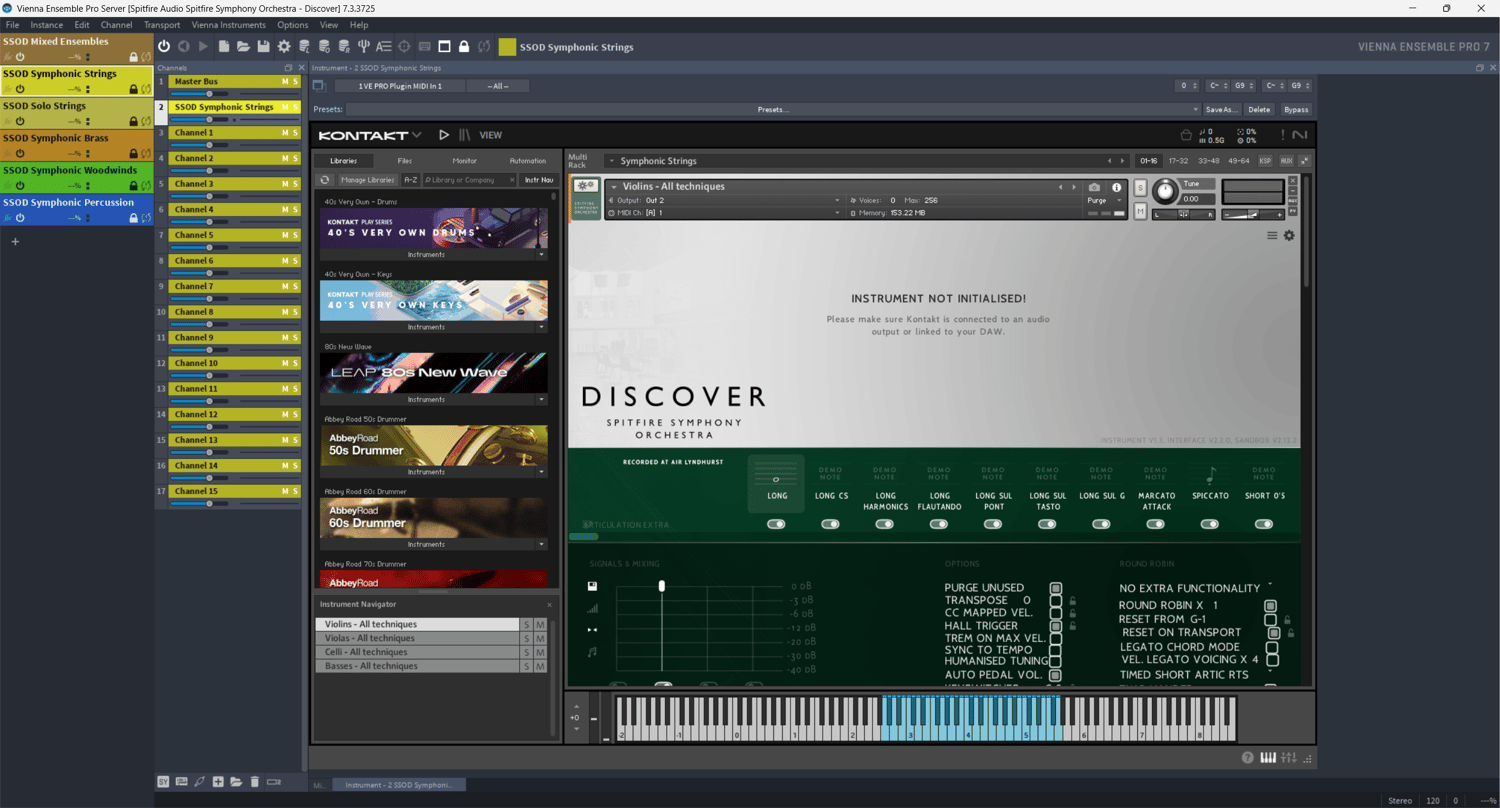The image size is (1500, 808).
Task: Open the Kontakt logo dropdown arrow
Action: pos(417,135)
